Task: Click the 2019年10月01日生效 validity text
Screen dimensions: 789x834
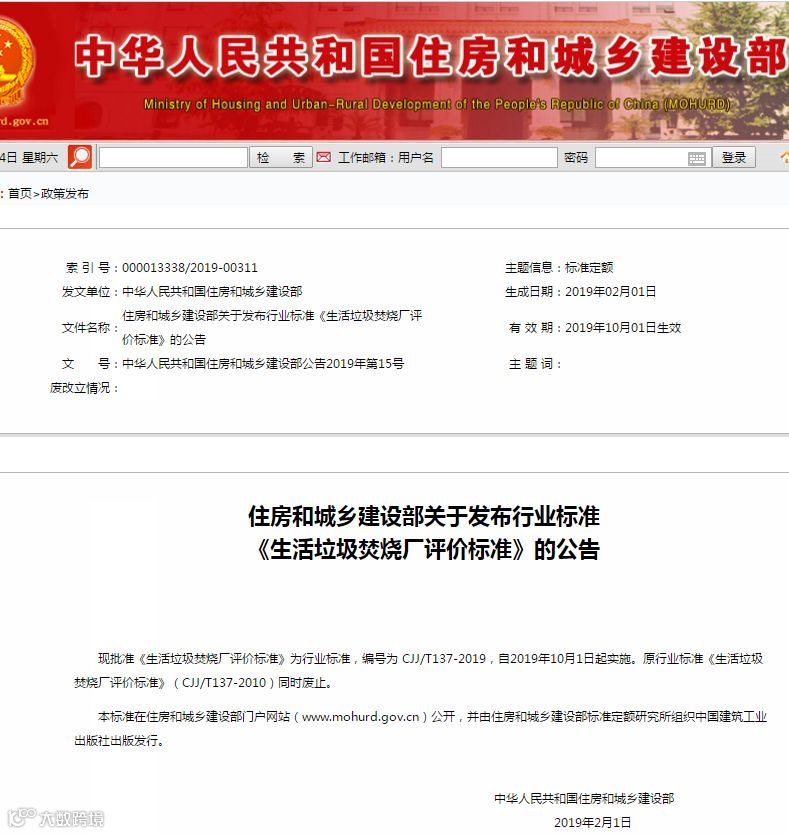Action: coord(623,328)
